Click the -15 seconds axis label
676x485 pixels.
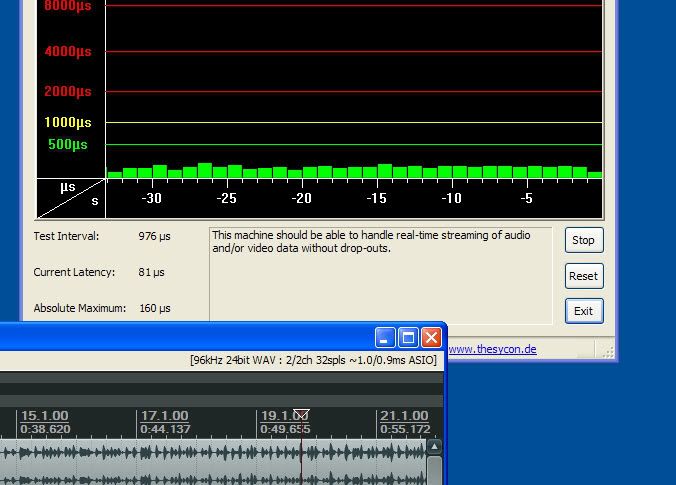377,198
